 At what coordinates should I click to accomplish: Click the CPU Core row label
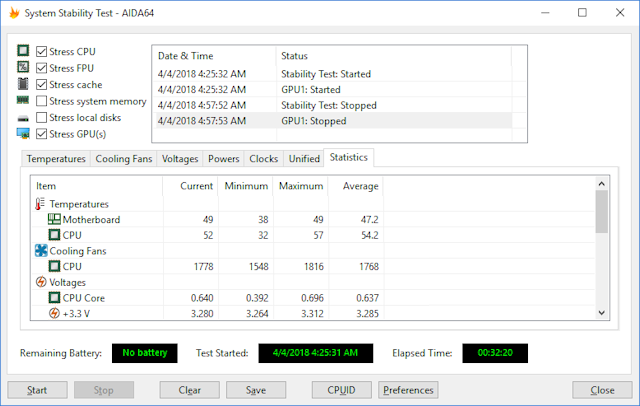tap(84, 298)
